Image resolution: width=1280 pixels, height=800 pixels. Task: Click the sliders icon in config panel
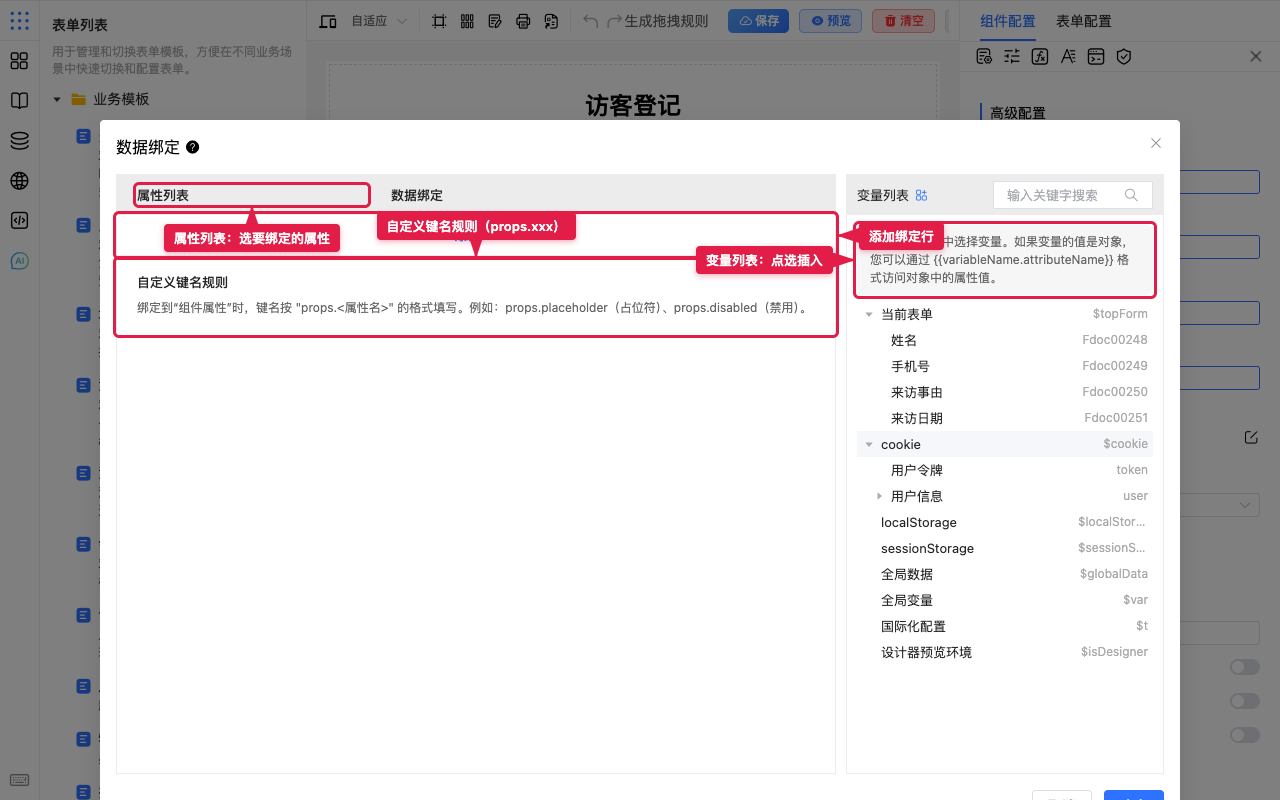[x=1012, y=57]
